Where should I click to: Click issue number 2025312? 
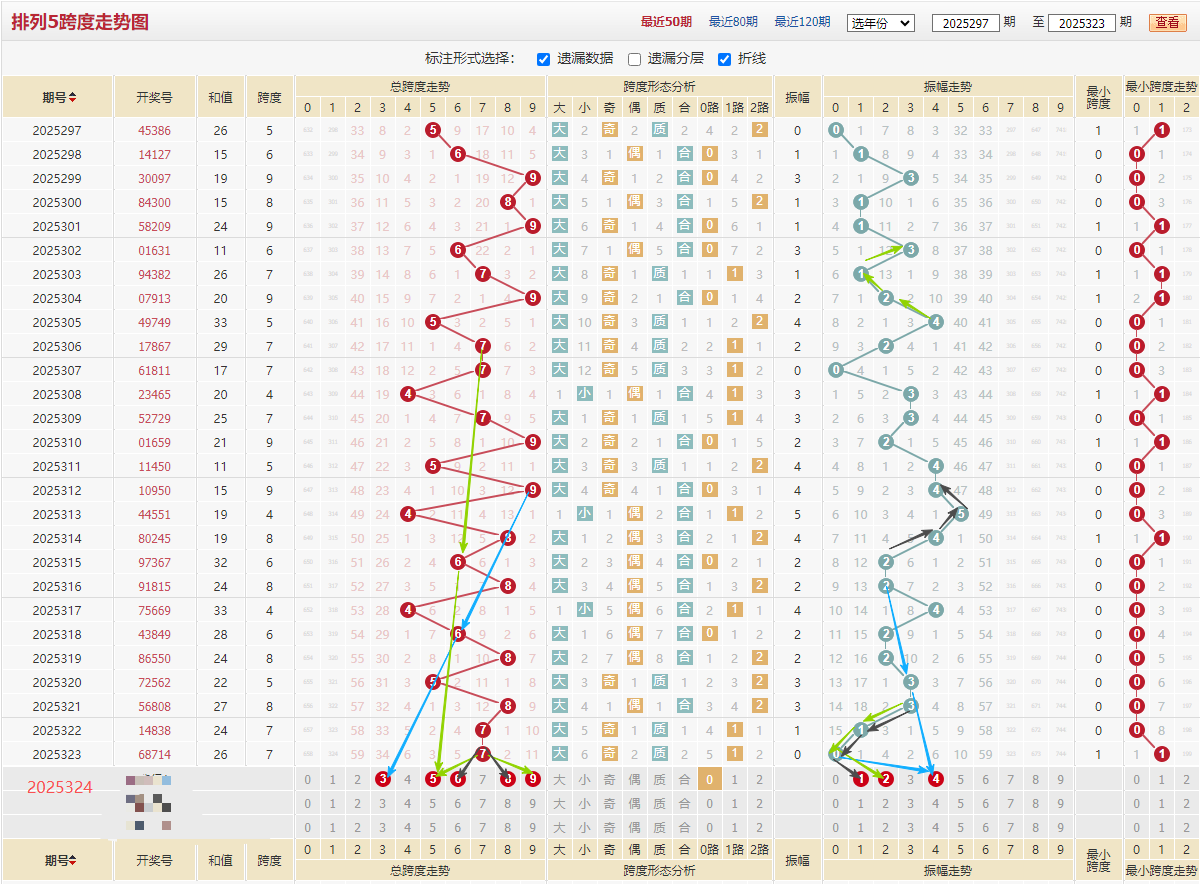pos(57,490)
